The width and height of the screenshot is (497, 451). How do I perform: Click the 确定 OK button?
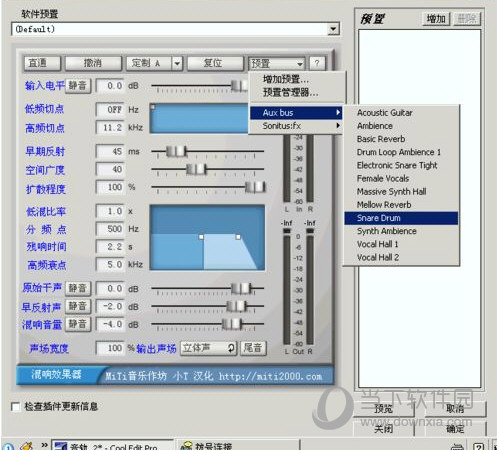tap(455, 429)
